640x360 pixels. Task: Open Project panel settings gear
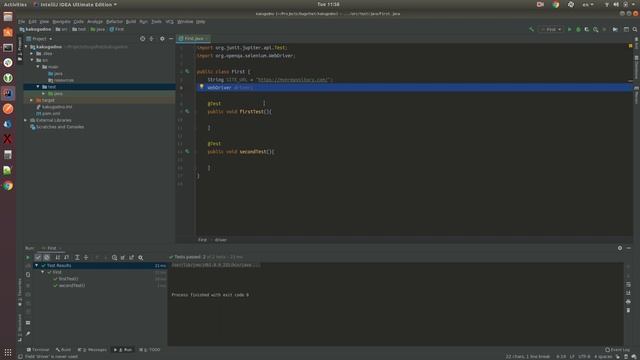coord(162,39)
